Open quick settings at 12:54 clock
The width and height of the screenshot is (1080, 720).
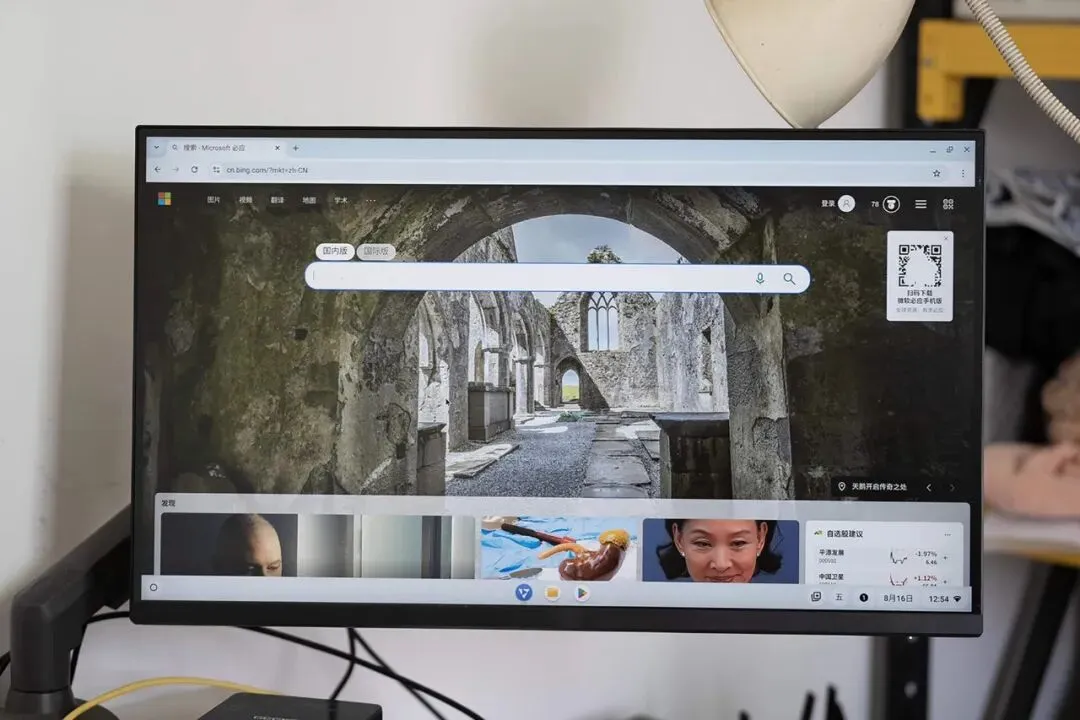945,599
